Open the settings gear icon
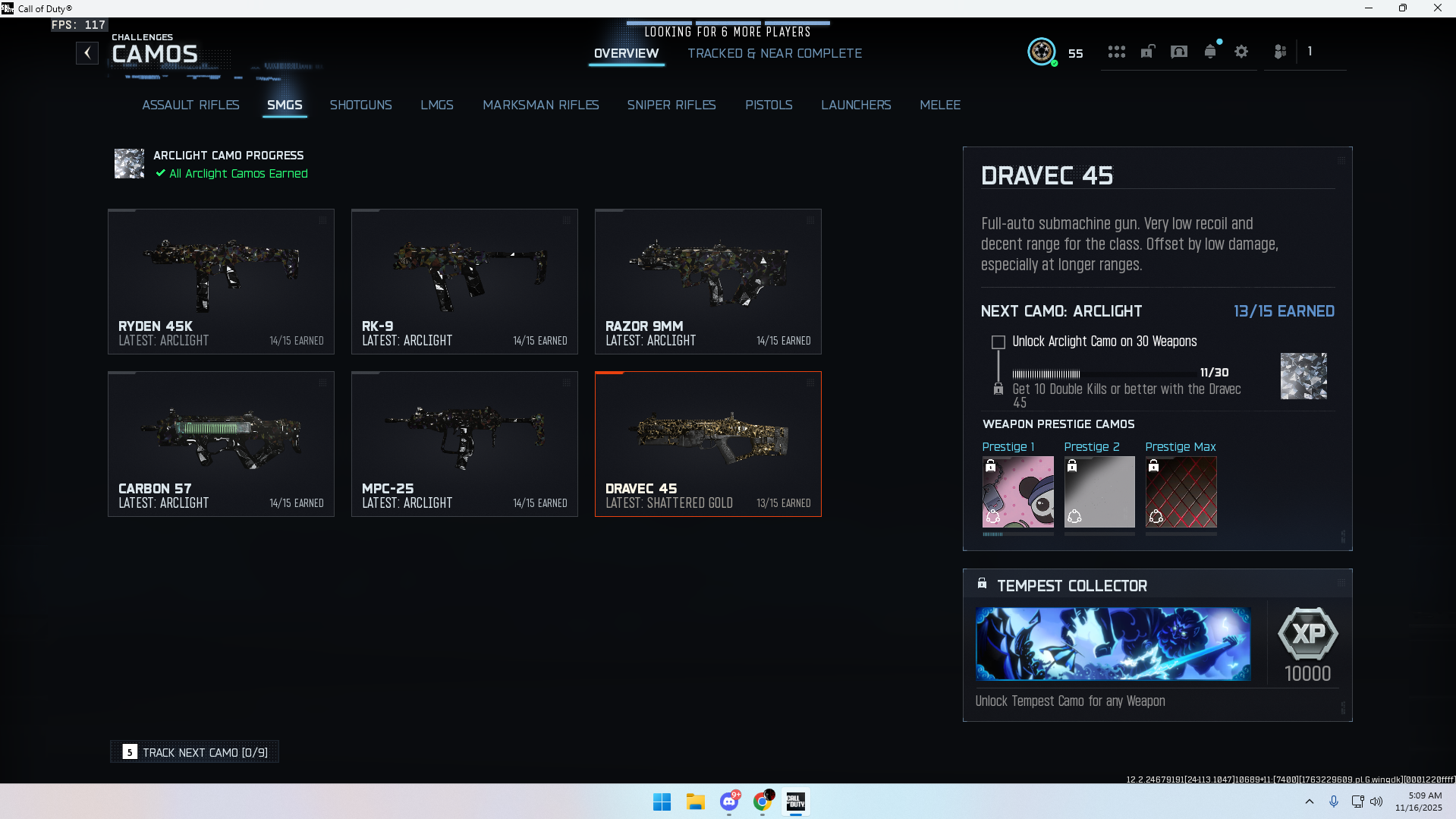Viewport: 1456px width, 819px height. [1241, 52]
